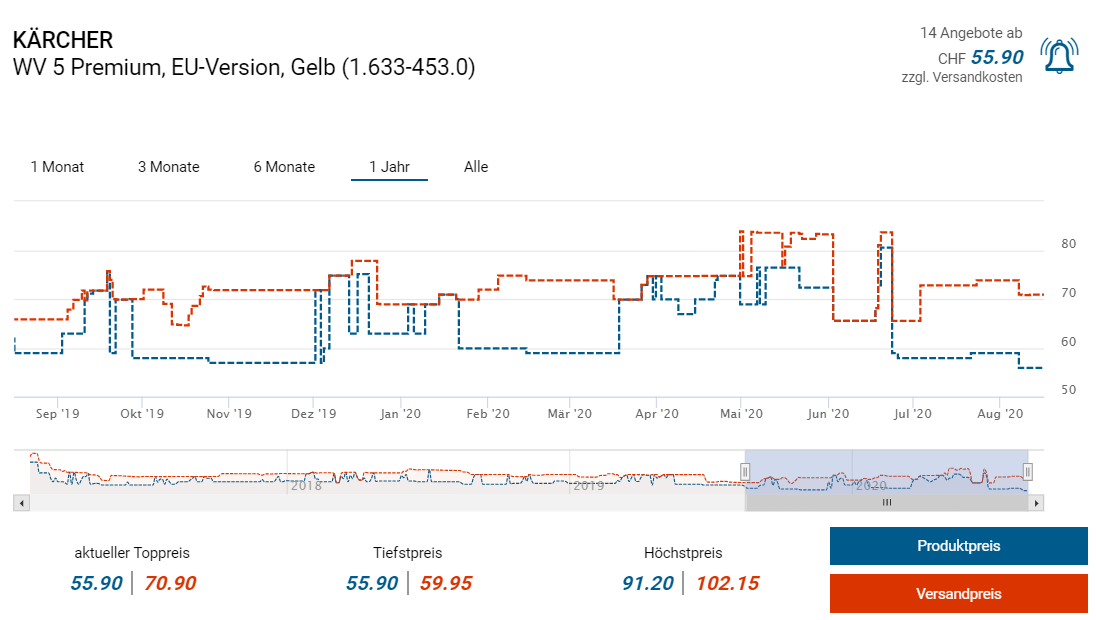Toggle the Versandpreis series button
The height and width of the screenshot is (620, 1096).
[958, 594]
